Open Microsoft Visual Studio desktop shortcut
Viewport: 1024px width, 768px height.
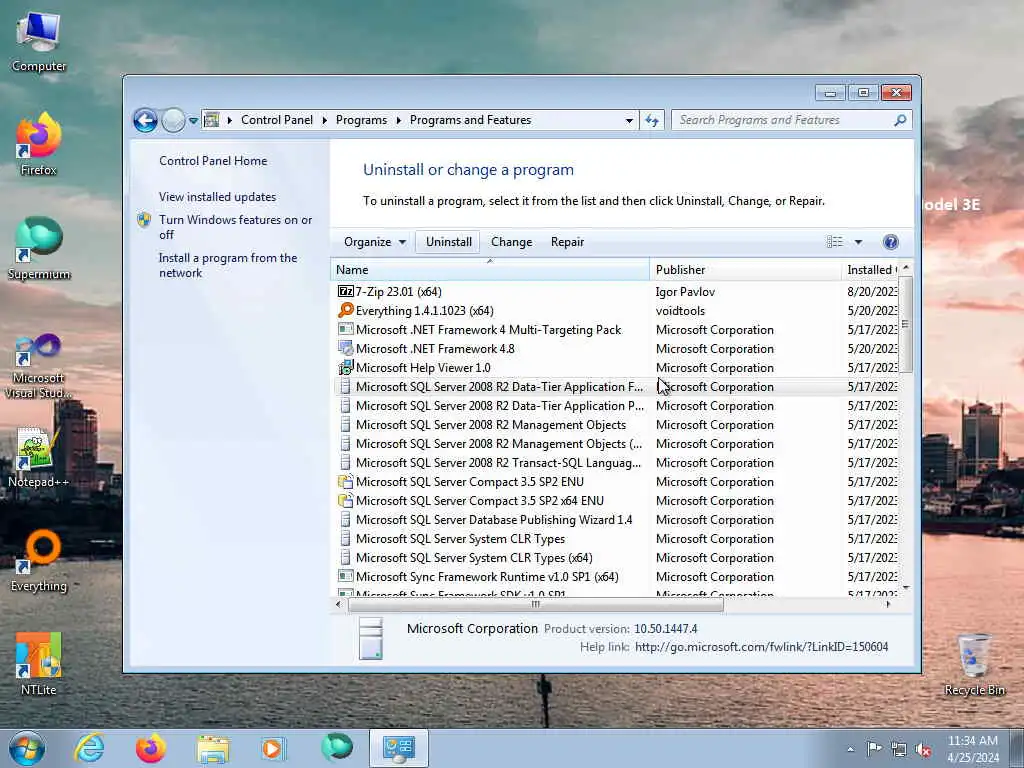tap(39, 366)
